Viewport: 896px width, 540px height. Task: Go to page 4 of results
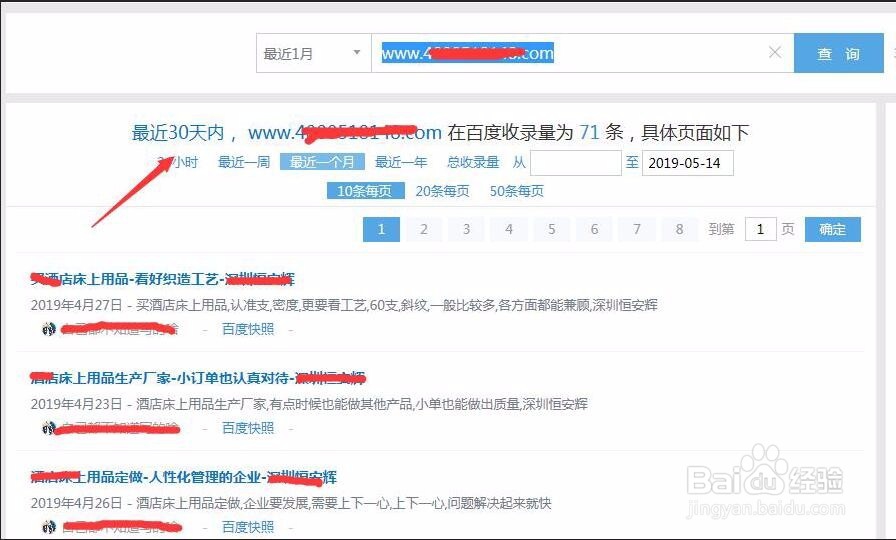[509, 229]
